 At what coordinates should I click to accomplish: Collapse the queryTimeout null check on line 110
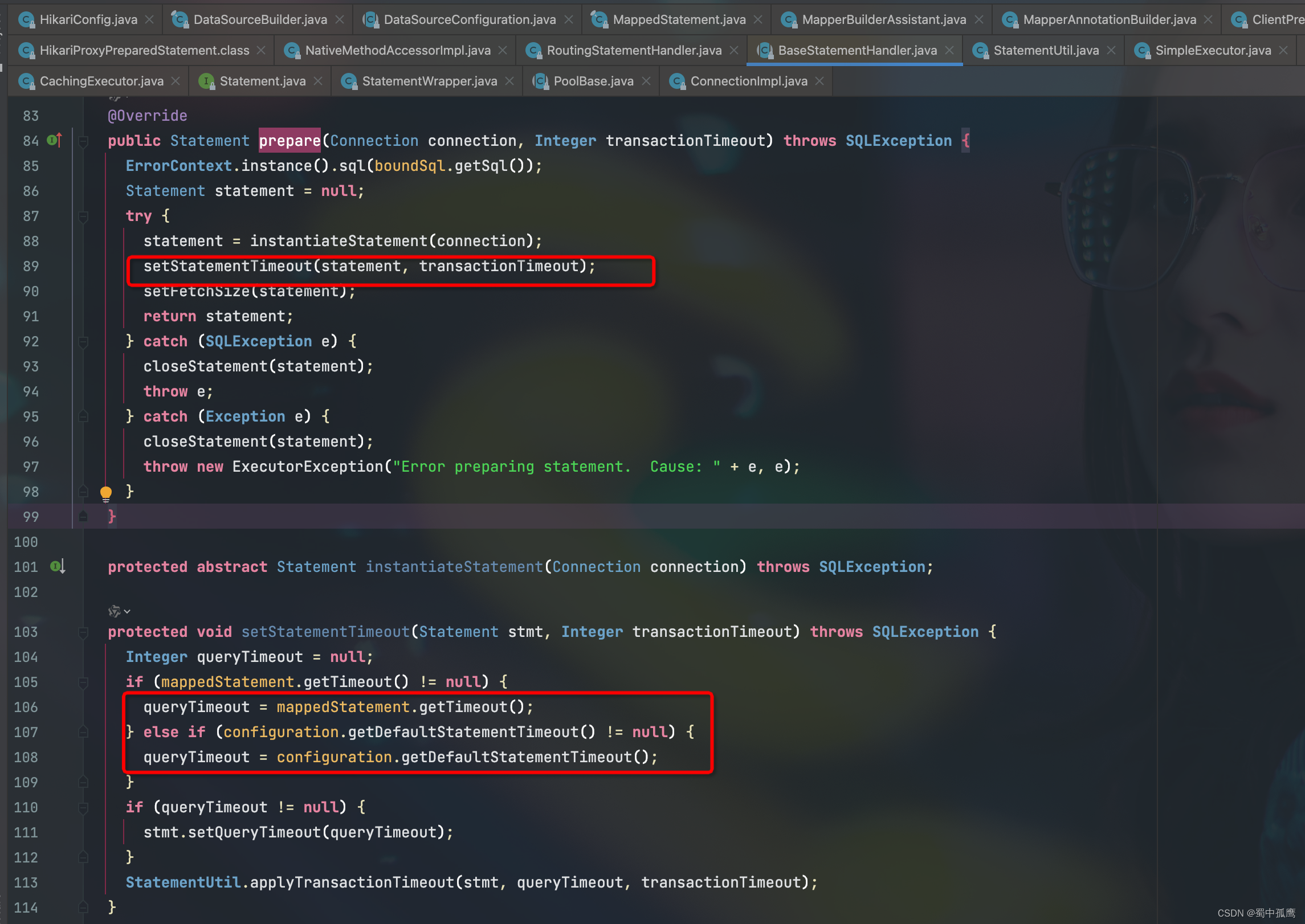[83, 807]
